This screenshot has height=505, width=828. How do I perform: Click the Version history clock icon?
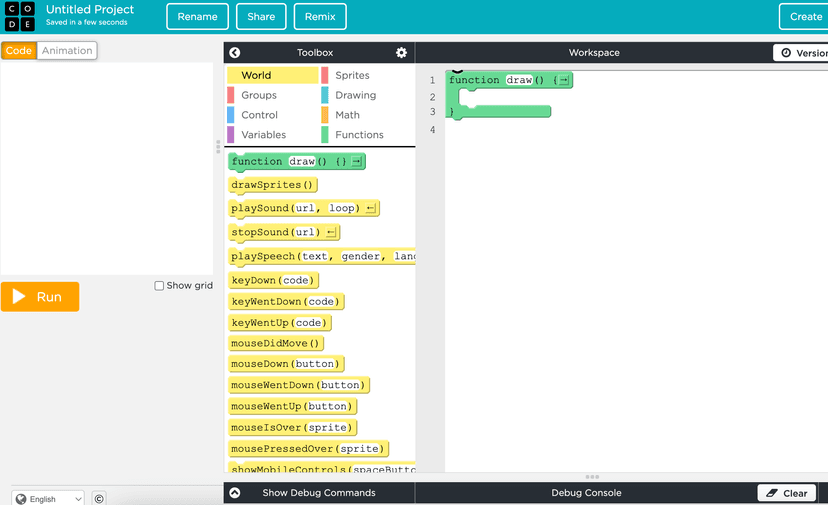785,53
